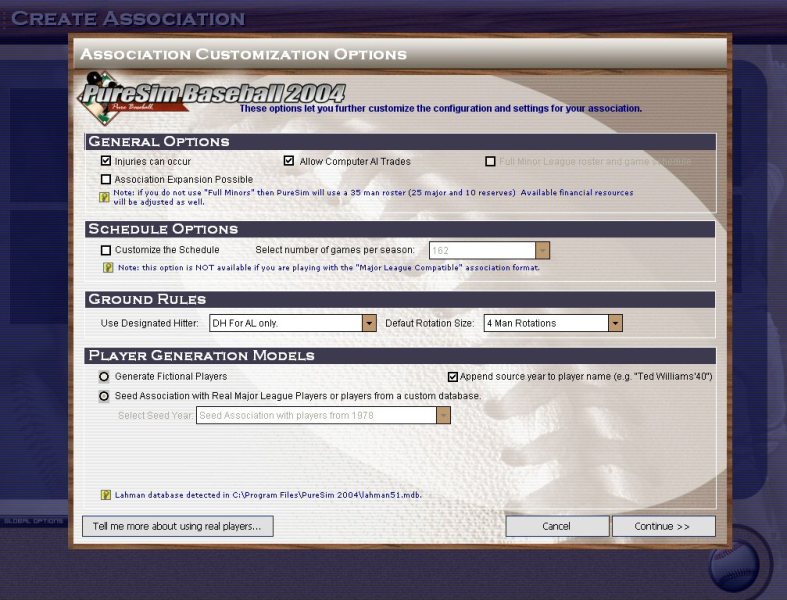This screenshot has height=600, width=787.
Task: Tick the Customize the Schedule checkbox
Action: (106, 250)
